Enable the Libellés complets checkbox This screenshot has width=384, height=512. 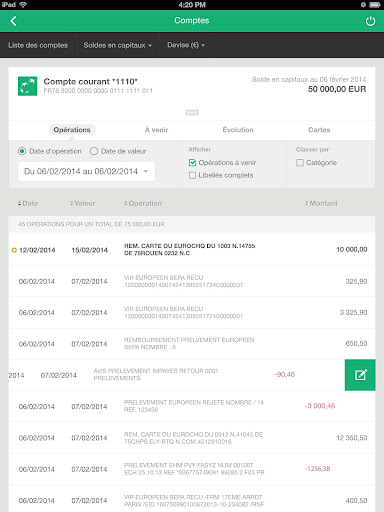tap(192, 175)
